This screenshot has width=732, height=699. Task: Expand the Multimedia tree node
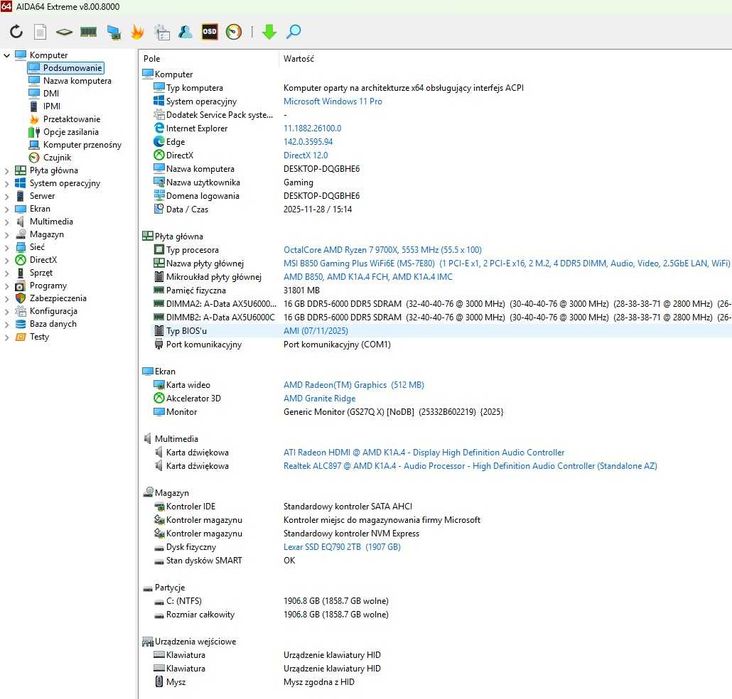[7, 222]
